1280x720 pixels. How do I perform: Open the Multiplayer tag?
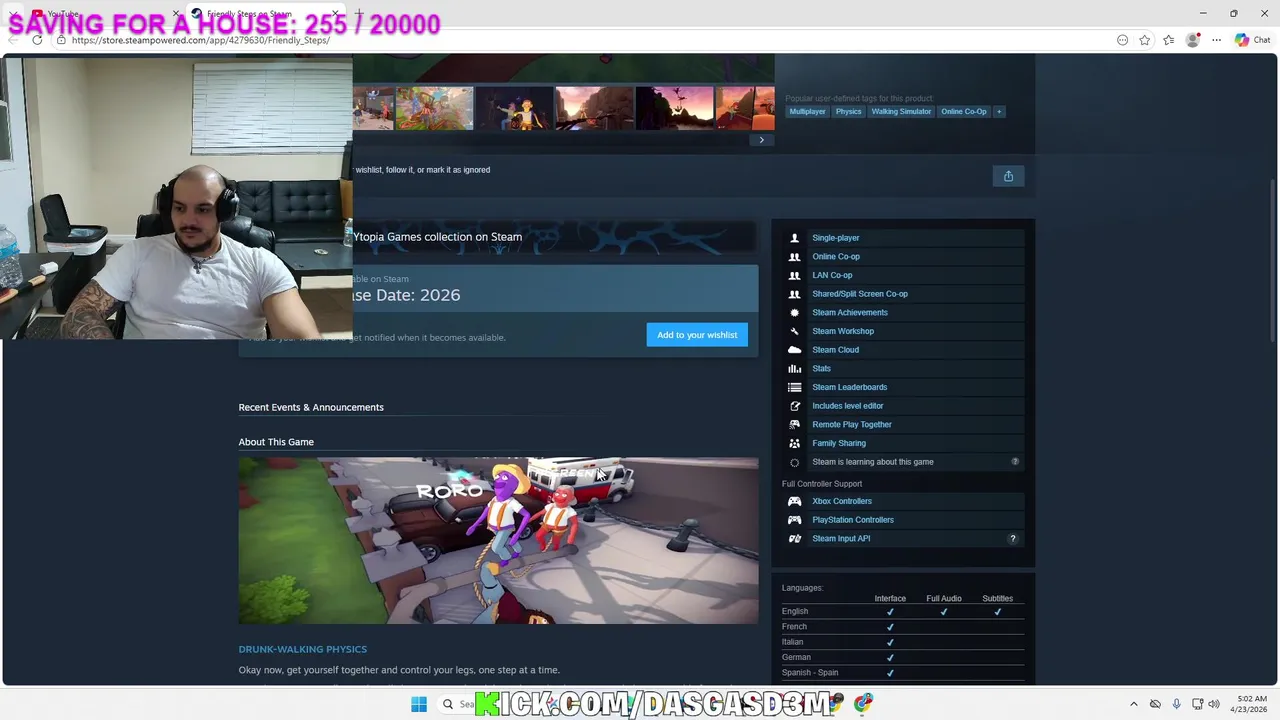(807, 111)
